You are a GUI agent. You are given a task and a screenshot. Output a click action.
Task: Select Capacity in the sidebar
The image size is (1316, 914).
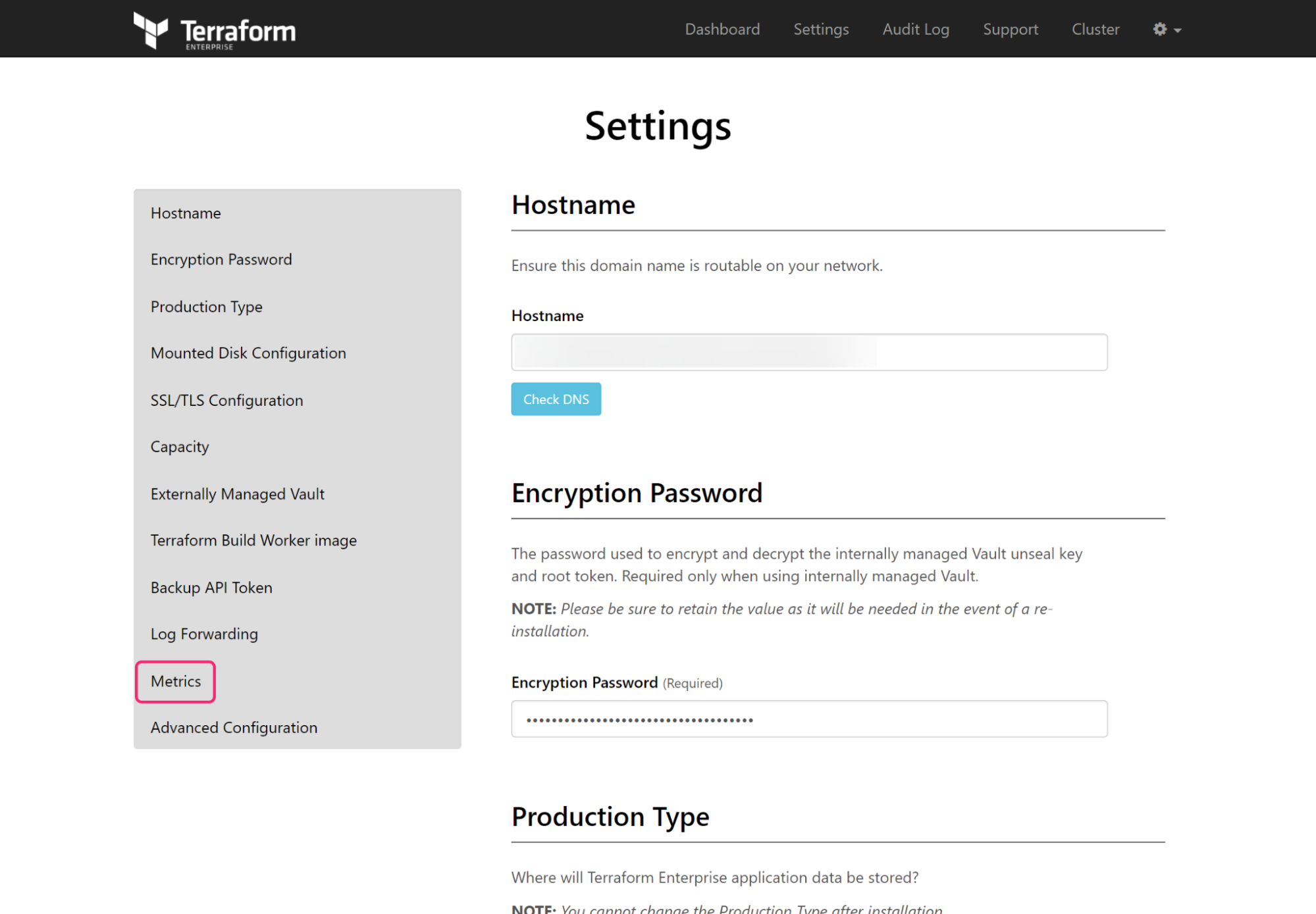[x=179, y=447]
